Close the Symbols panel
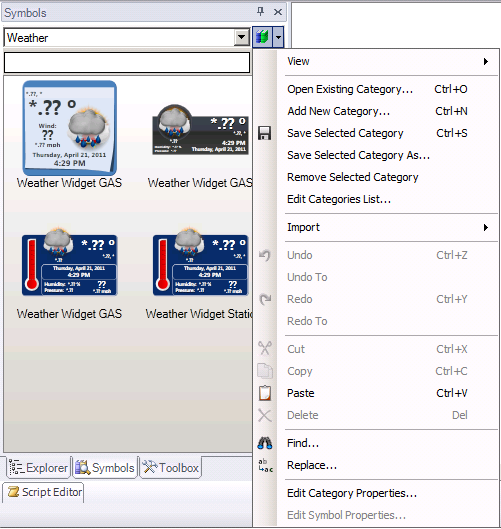Viewport: 501px width, 529px height. tap(278, 12)
